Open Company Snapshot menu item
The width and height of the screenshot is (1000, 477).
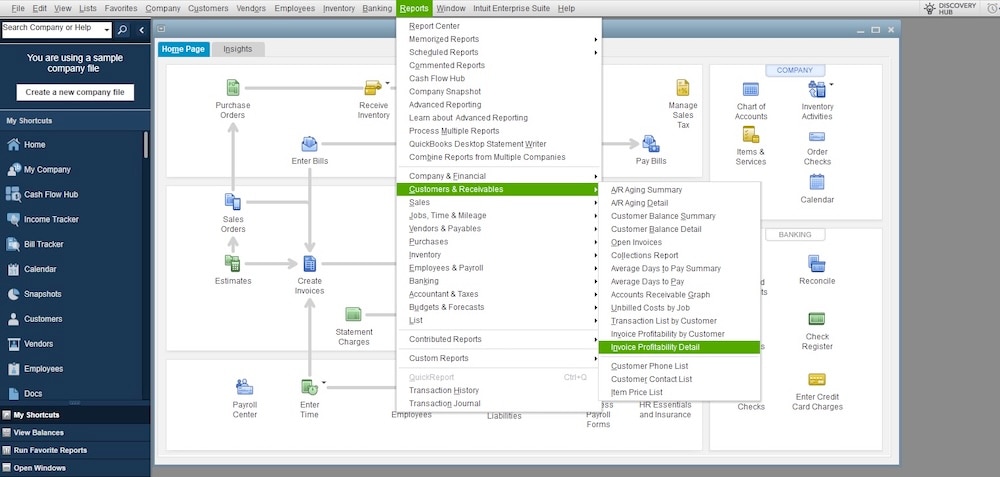pos(499,92)
